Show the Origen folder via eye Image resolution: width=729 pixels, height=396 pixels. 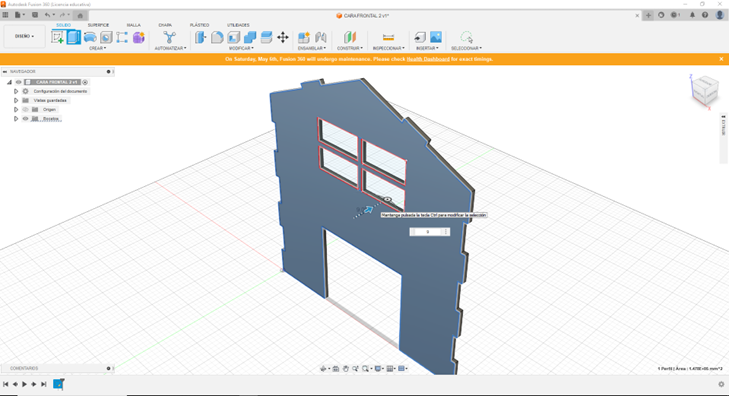coord(26,110)
